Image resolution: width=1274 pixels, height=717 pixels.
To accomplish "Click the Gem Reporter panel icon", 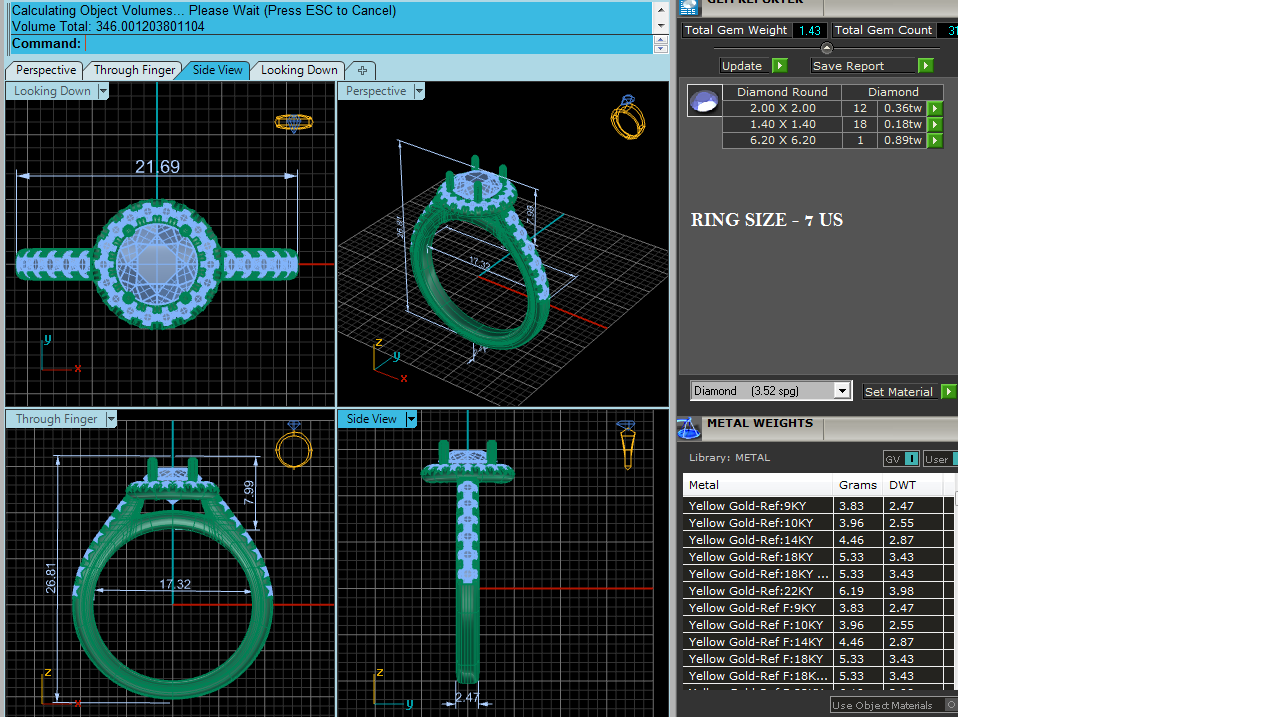I will (x=689, y=7).
